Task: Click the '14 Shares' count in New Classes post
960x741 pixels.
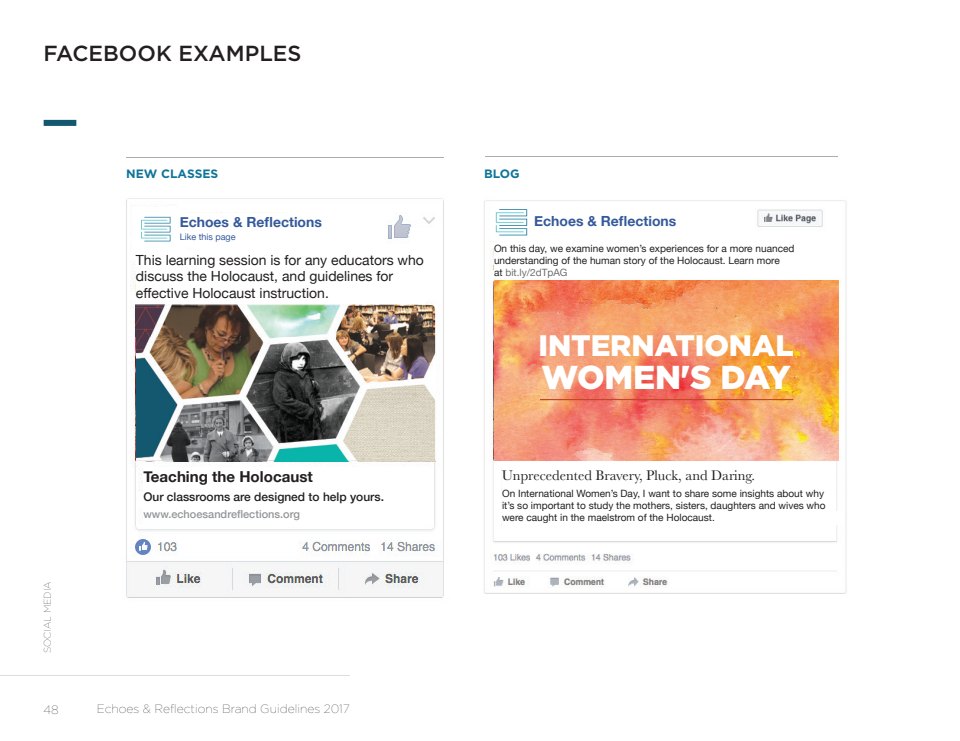Action: coord(408,547)
